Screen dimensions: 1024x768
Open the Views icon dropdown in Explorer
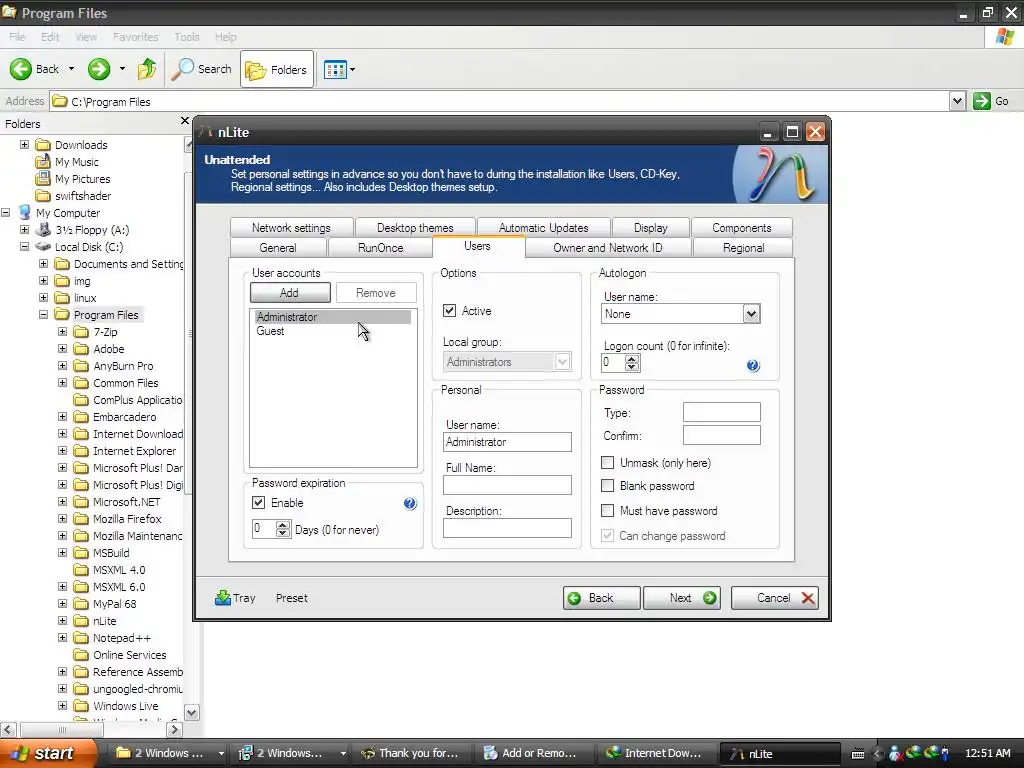pyautogui.click(x=340, y=69)
